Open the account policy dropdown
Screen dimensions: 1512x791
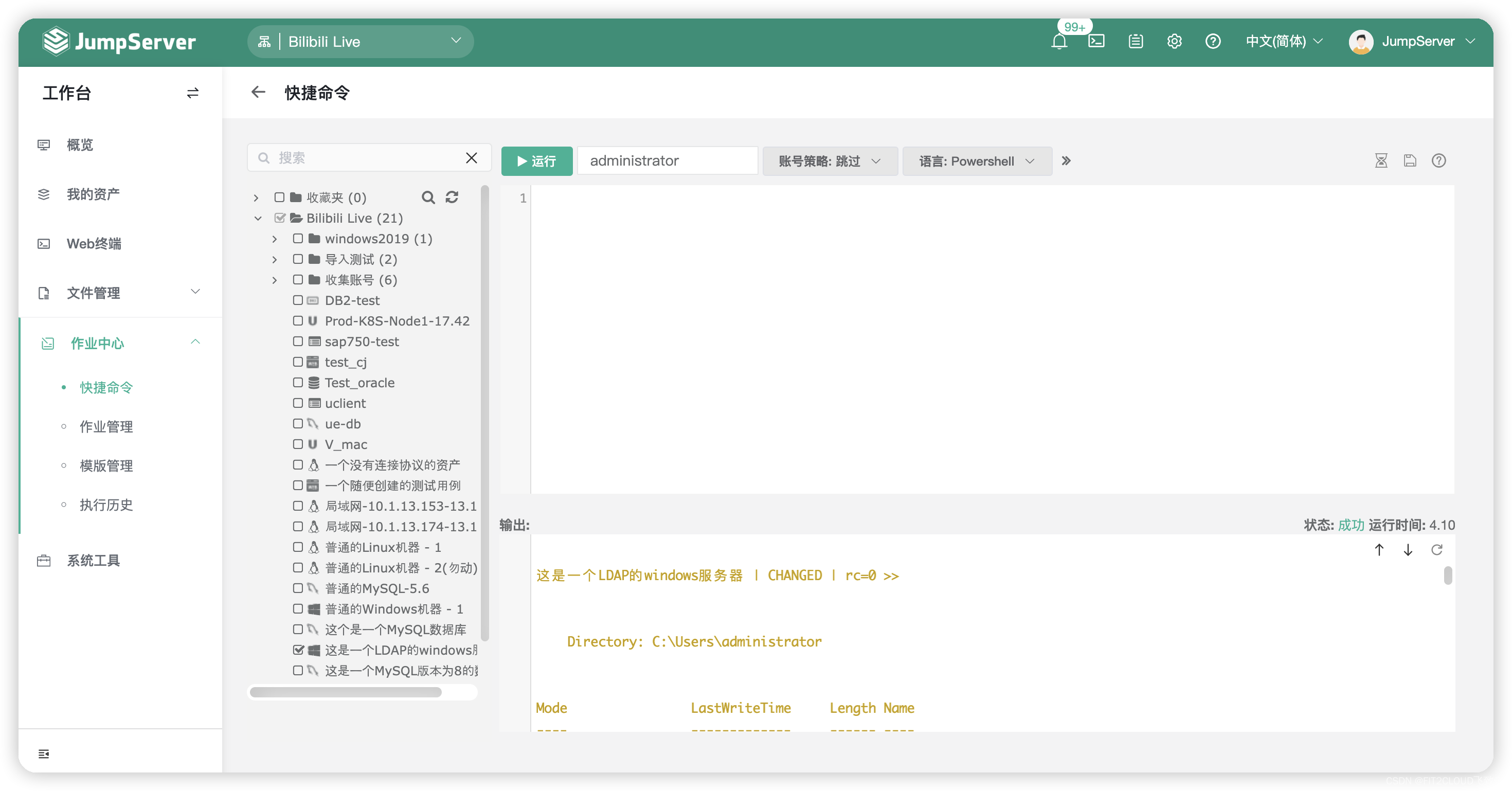pos(830,161)
